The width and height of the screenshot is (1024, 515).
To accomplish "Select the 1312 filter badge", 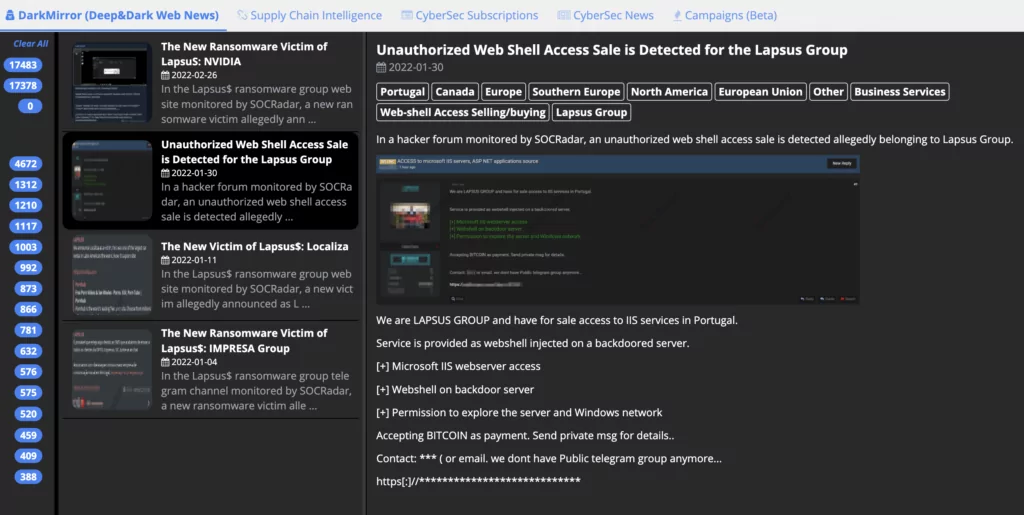I will pos(25,185).
